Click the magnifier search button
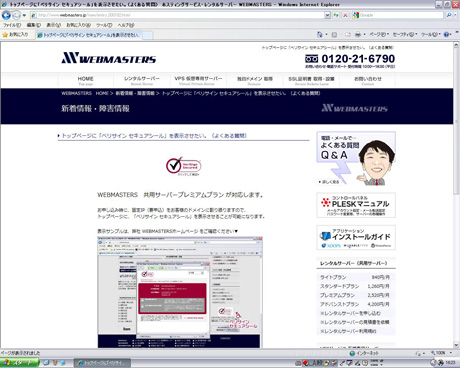The height and width of the screenshot is (368, 460). pos(449,15)
